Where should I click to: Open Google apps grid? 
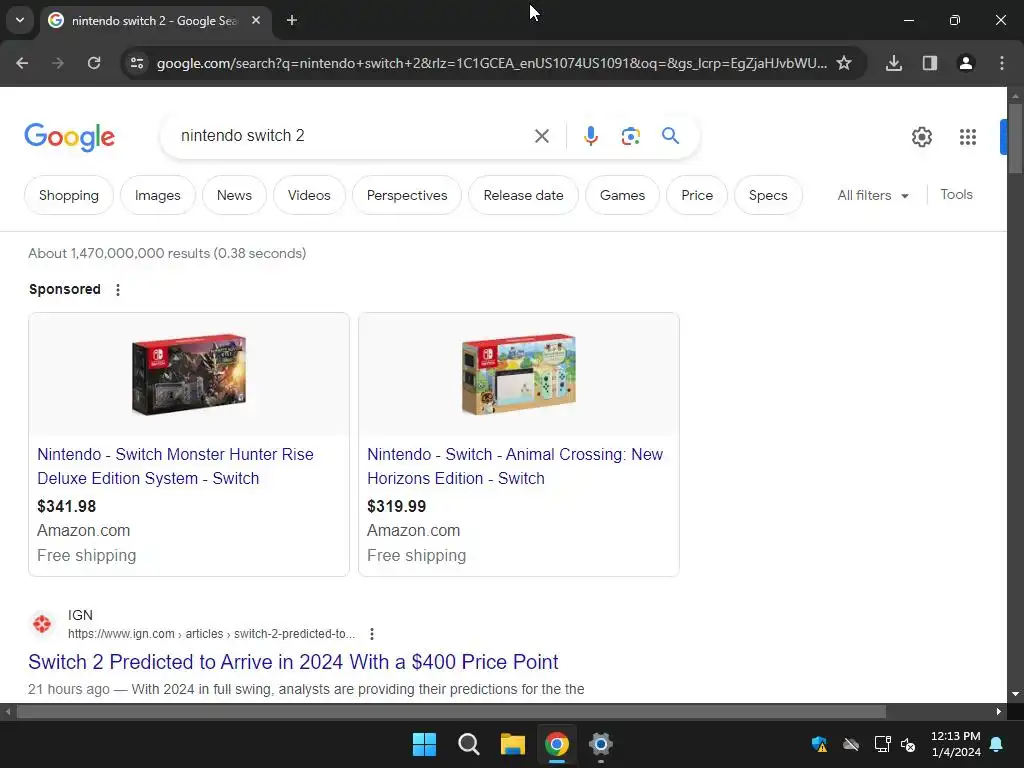tap(968, 136)
